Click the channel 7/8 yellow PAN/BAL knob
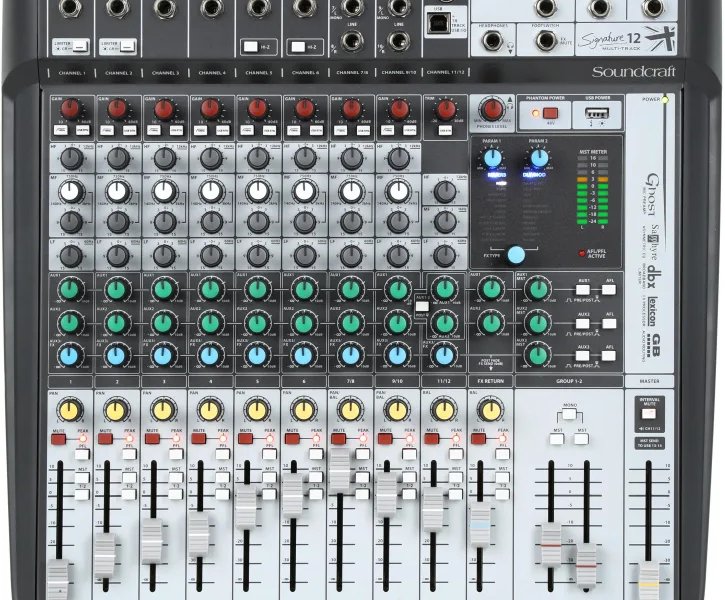 tap(350, 410)
